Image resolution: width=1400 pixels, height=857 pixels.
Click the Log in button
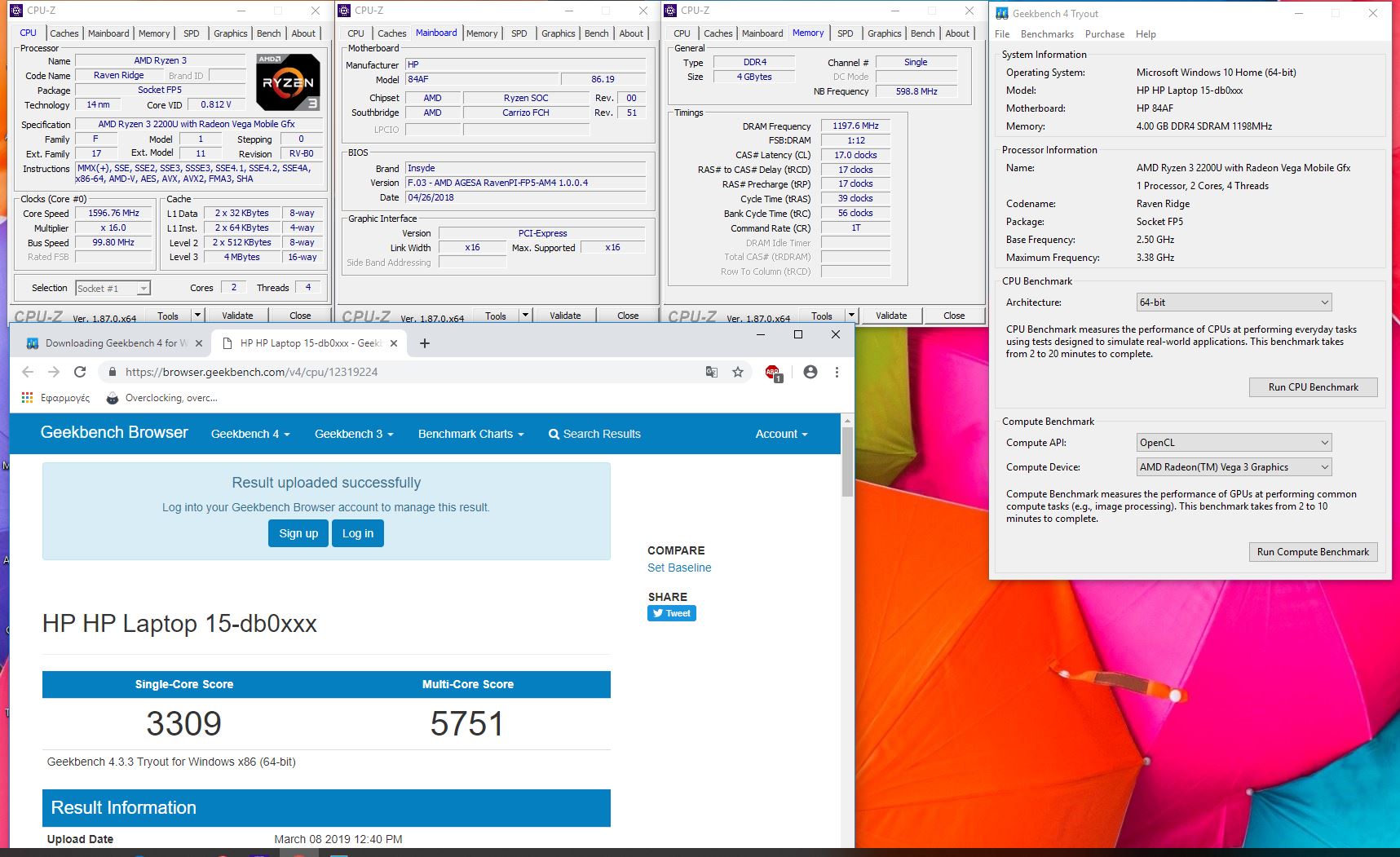358,533
